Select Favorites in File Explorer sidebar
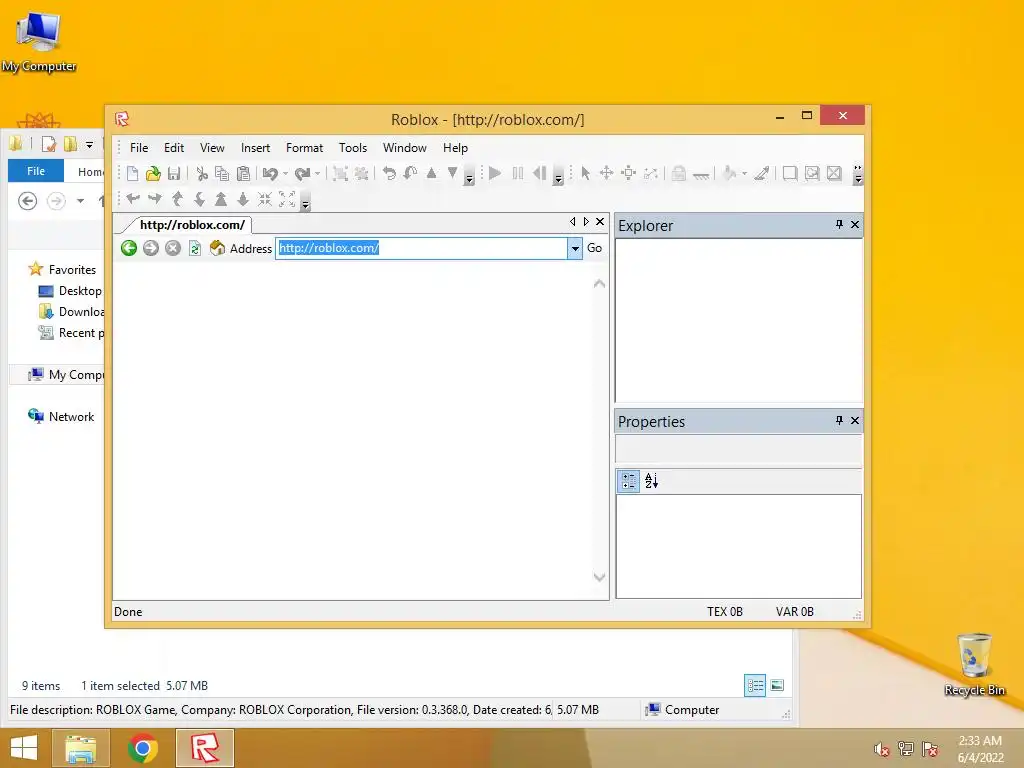 (72, 270)
